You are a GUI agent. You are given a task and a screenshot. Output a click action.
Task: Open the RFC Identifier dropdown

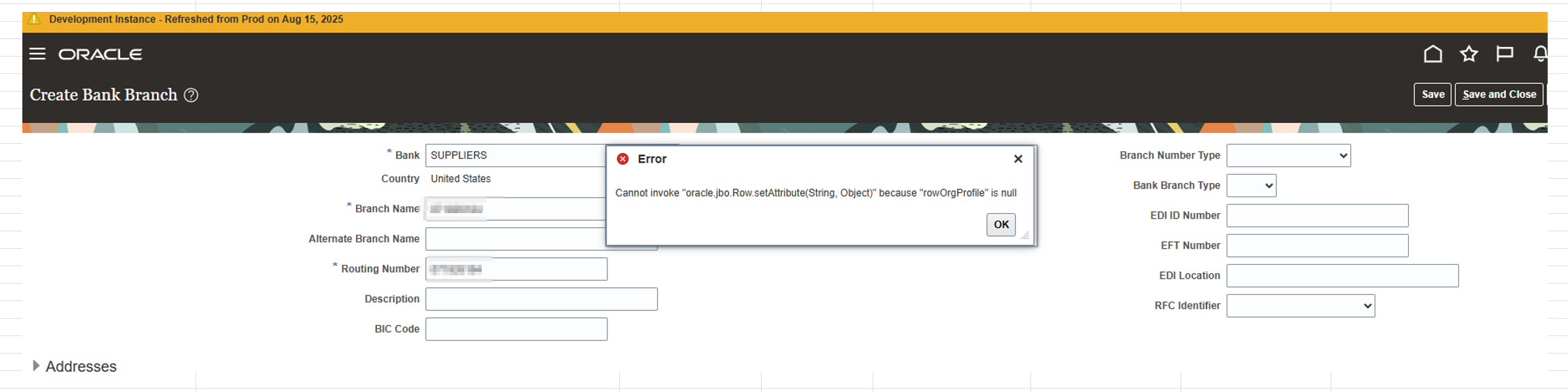point(1301,305)
